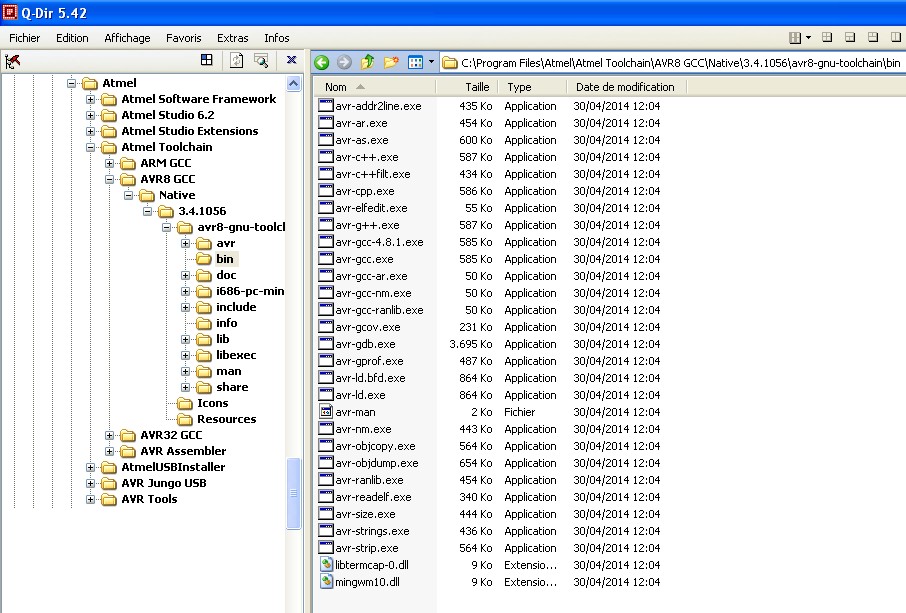Viewport: 906px width, 613px height.
Task: Collapse the Atmel folder node
Action: 71,83
